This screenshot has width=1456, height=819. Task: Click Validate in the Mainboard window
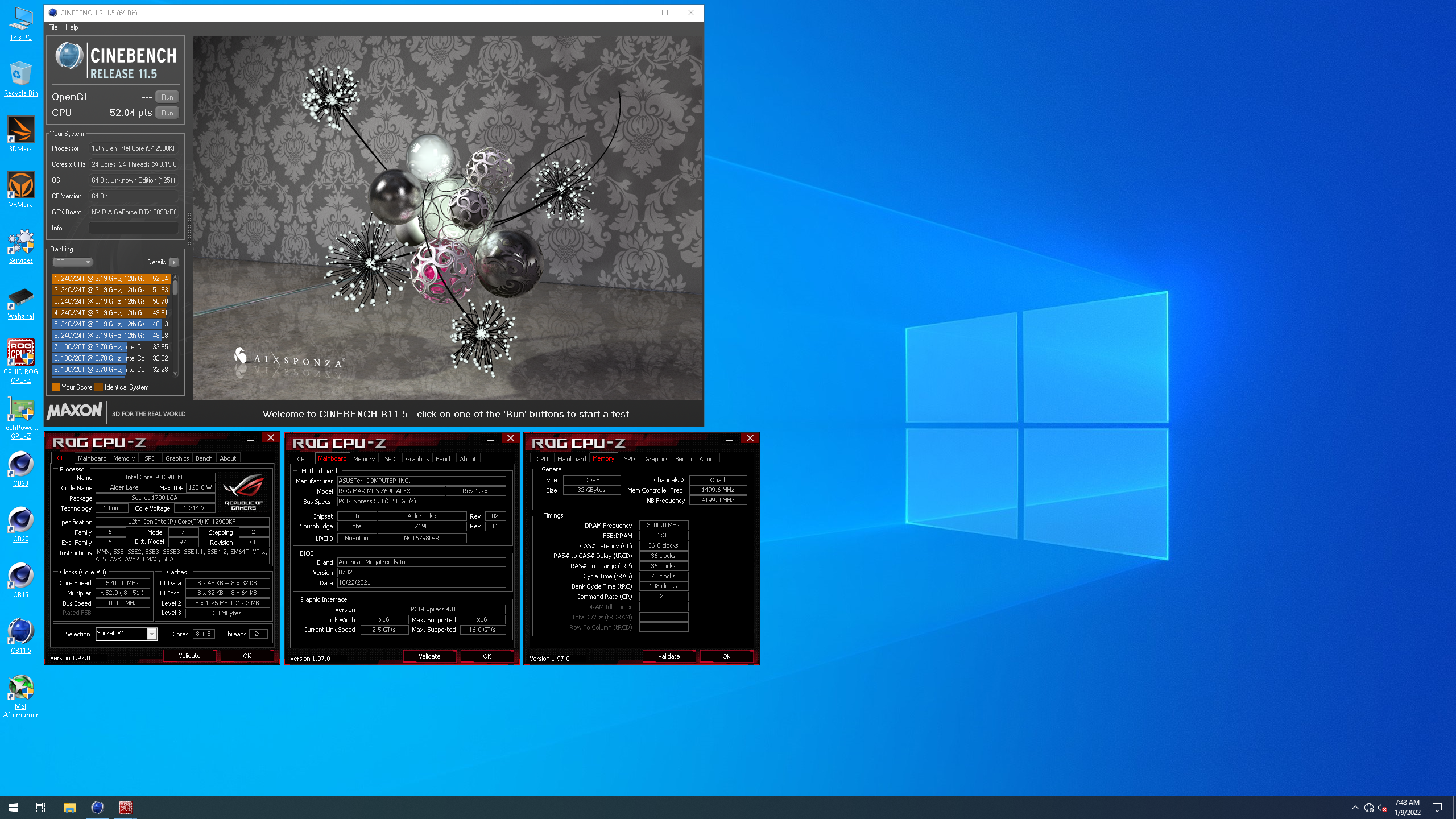pyautogui.click(x=429, y=656)
